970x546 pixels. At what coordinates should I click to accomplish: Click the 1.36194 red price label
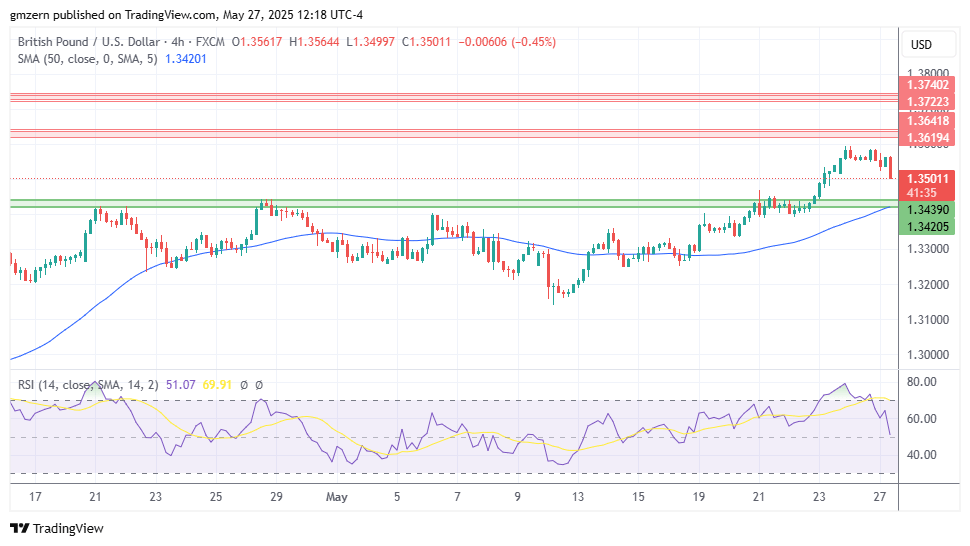(928, 137)
